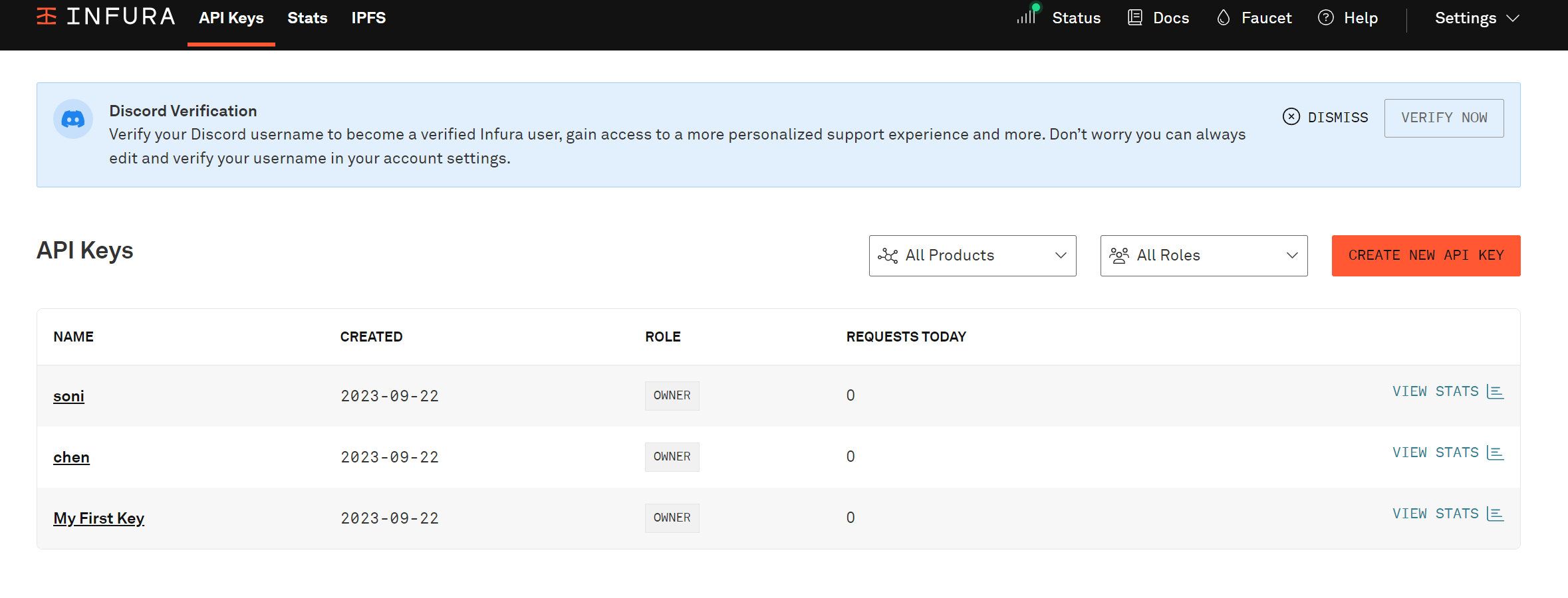This screenshot has width=1568, height=598.
Task: Click the 2023-09-22 date in chen row
Action: point(390,457)
